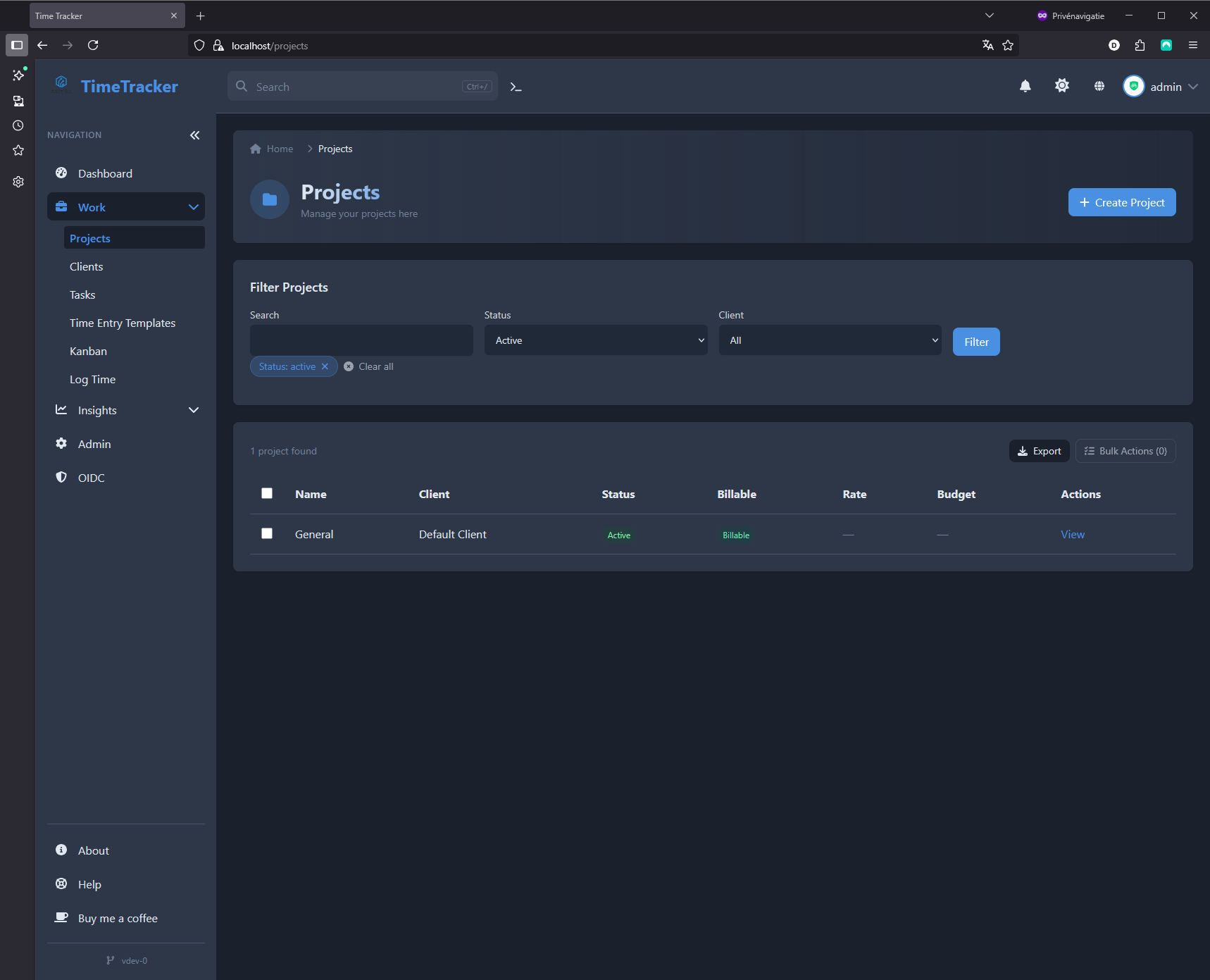Remove the 'Status: active' filter chip

325,366
